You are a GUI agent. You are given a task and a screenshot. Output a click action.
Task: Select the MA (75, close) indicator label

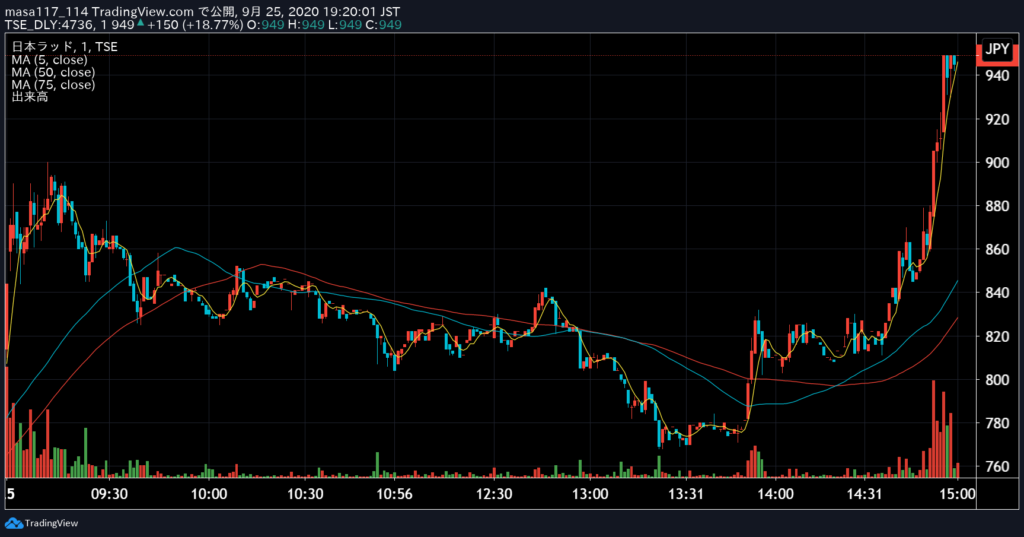(x=53, y=84)
